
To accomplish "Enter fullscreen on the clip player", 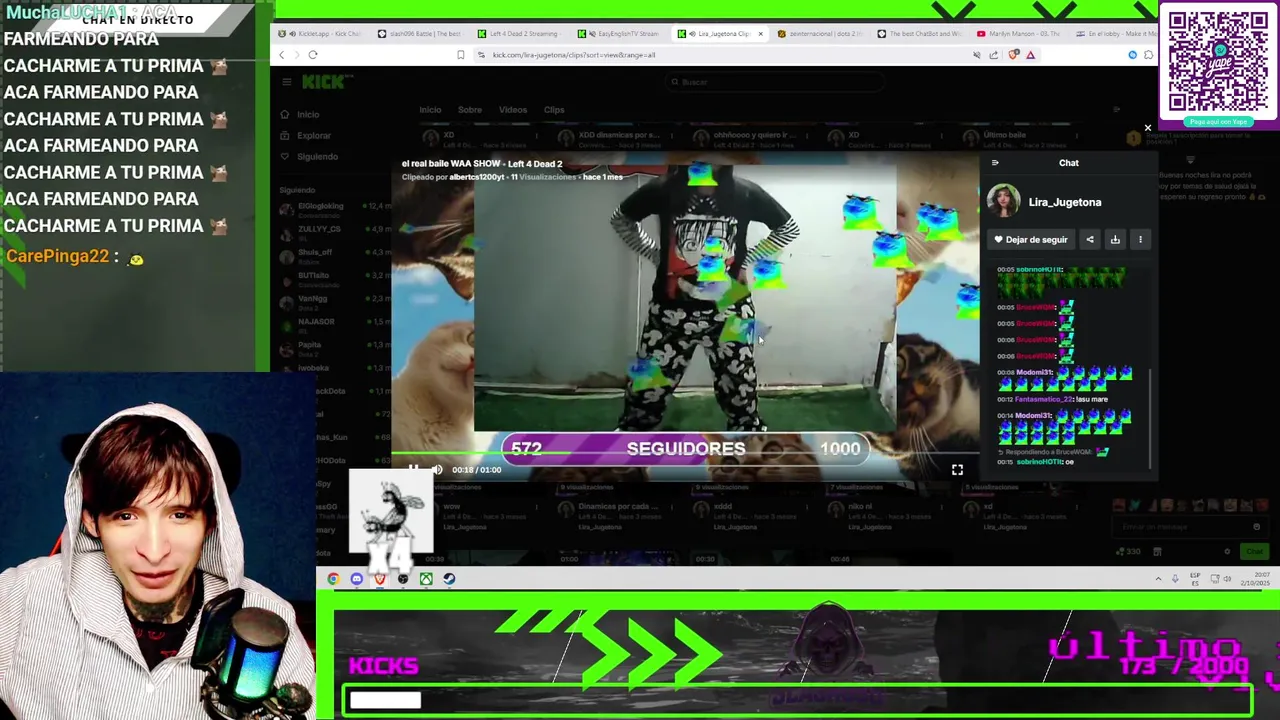I will point(957,469).
